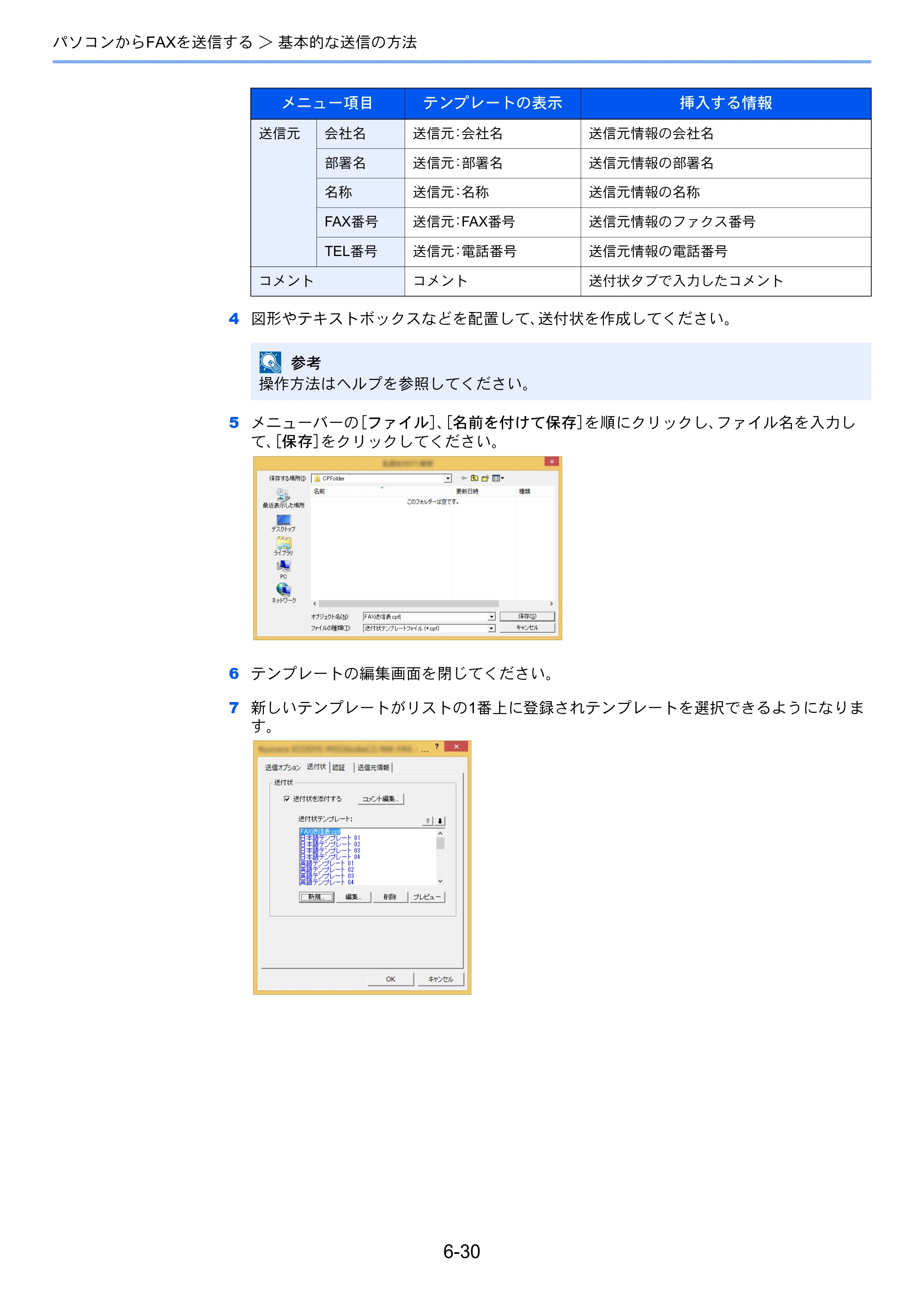Switch to the 送信元情報 tab
Screen dimensions: 924x1308
(373, 767)
